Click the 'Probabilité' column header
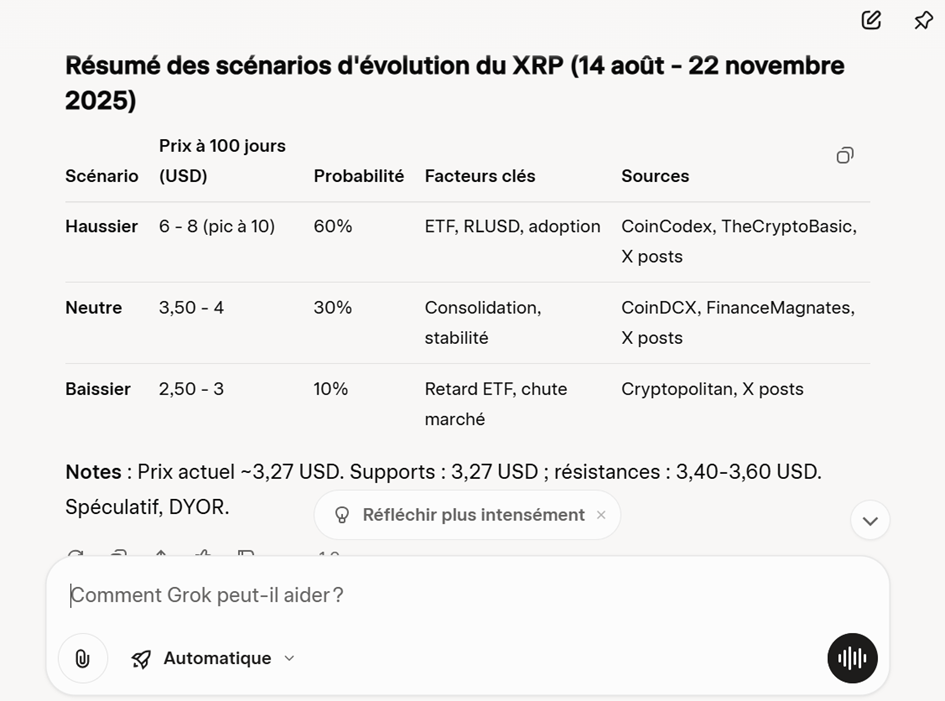Image resolution: width=945 pixels, height=701 pixels. pos(359,176)
